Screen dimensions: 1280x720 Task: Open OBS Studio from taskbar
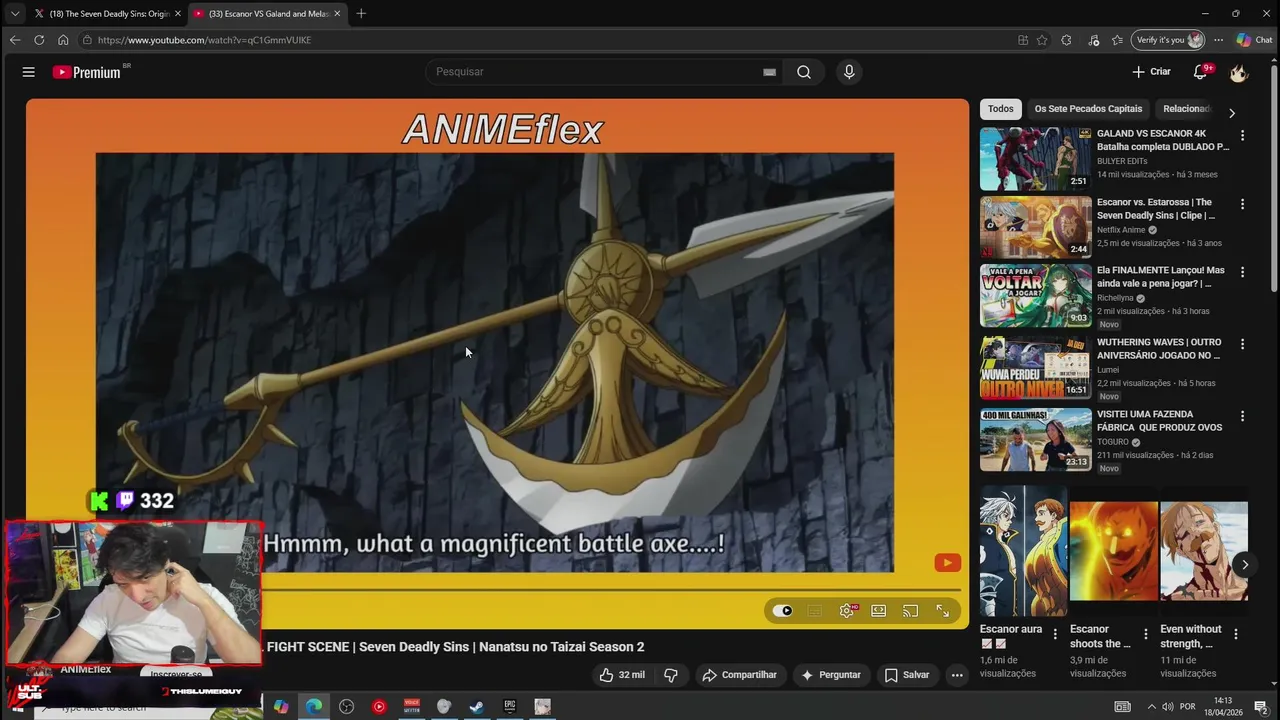pos(346,707)
